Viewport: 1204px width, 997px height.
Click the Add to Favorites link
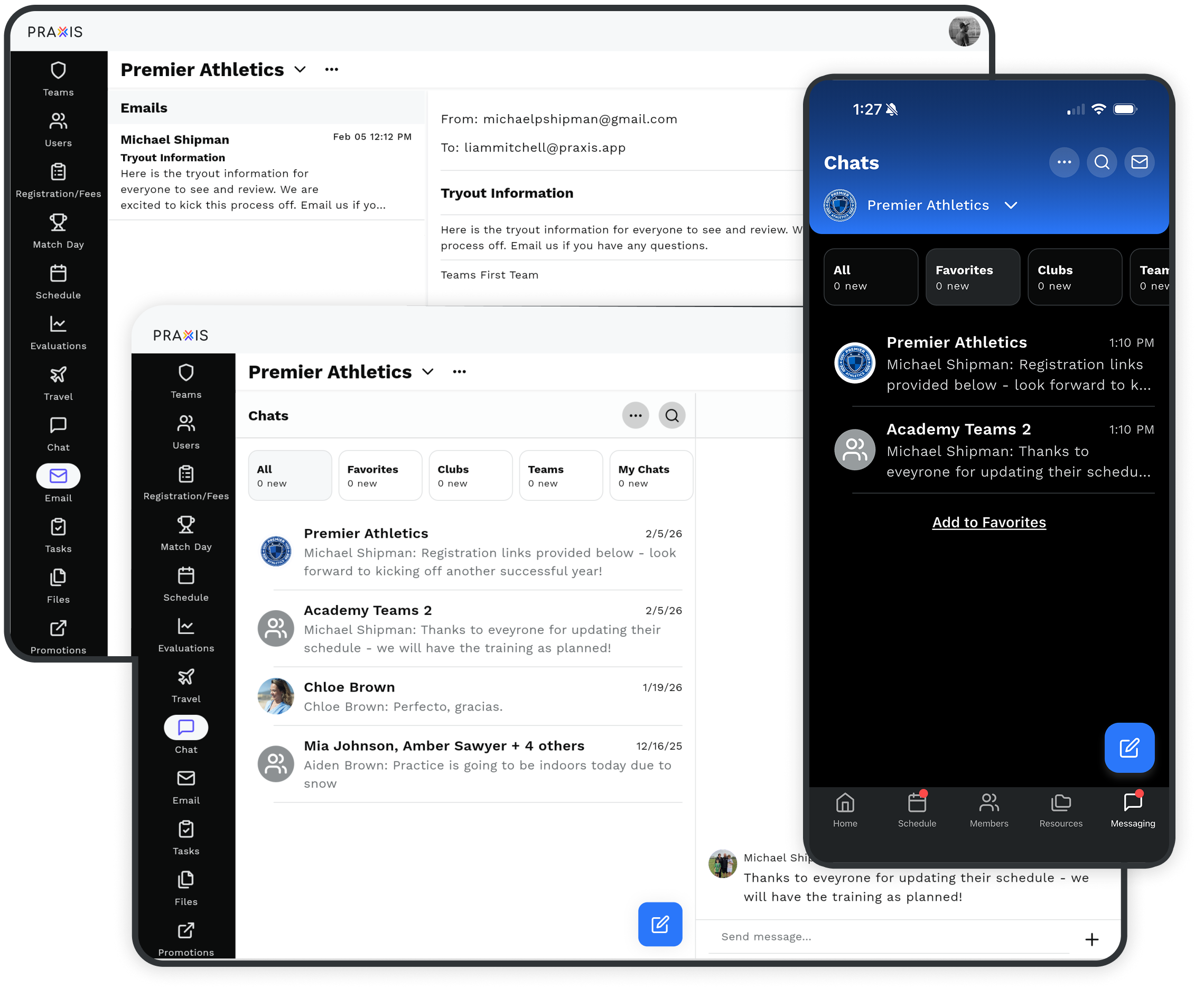point(988,523)
